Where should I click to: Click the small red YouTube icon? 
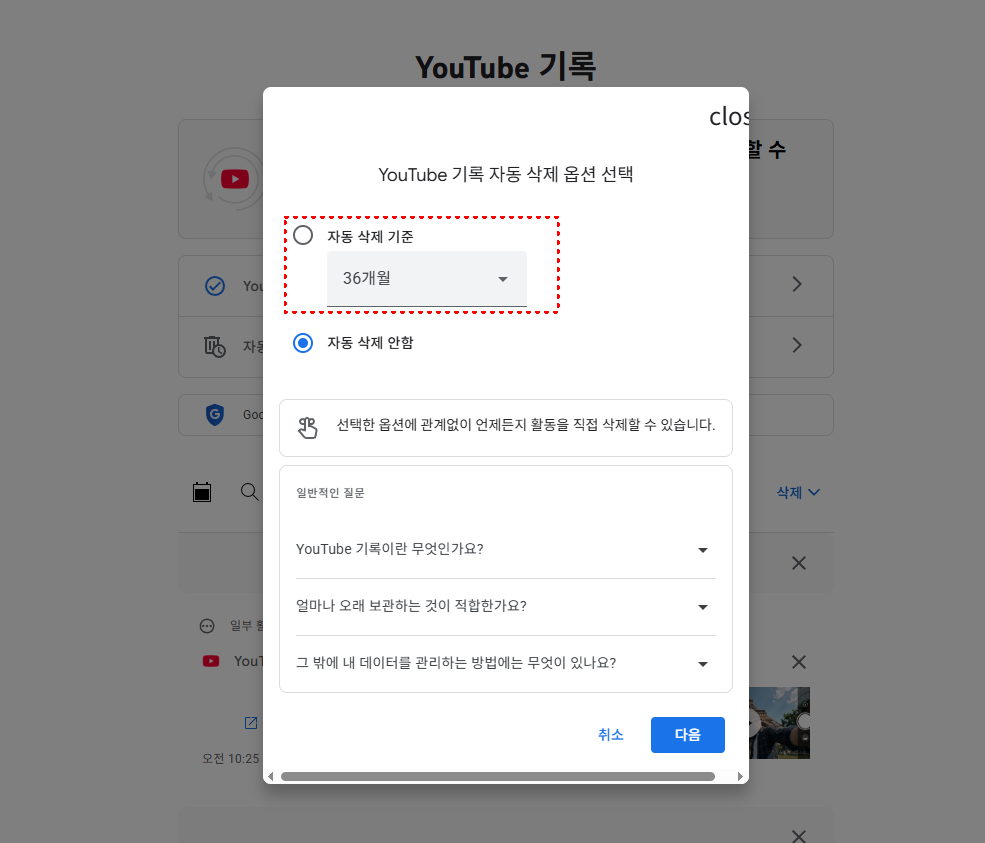pyautogui.click(x=211, y=661)
